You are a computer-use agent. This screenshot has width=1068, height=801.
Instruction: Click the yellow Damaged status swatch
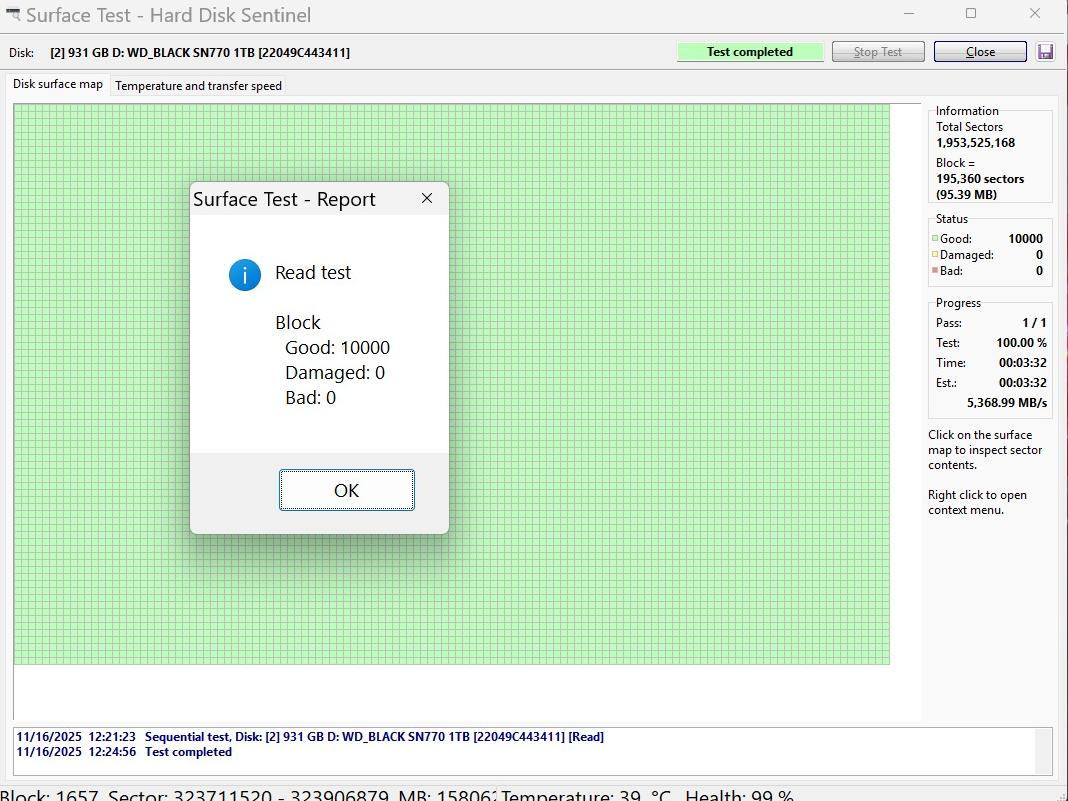click(935, 255)
